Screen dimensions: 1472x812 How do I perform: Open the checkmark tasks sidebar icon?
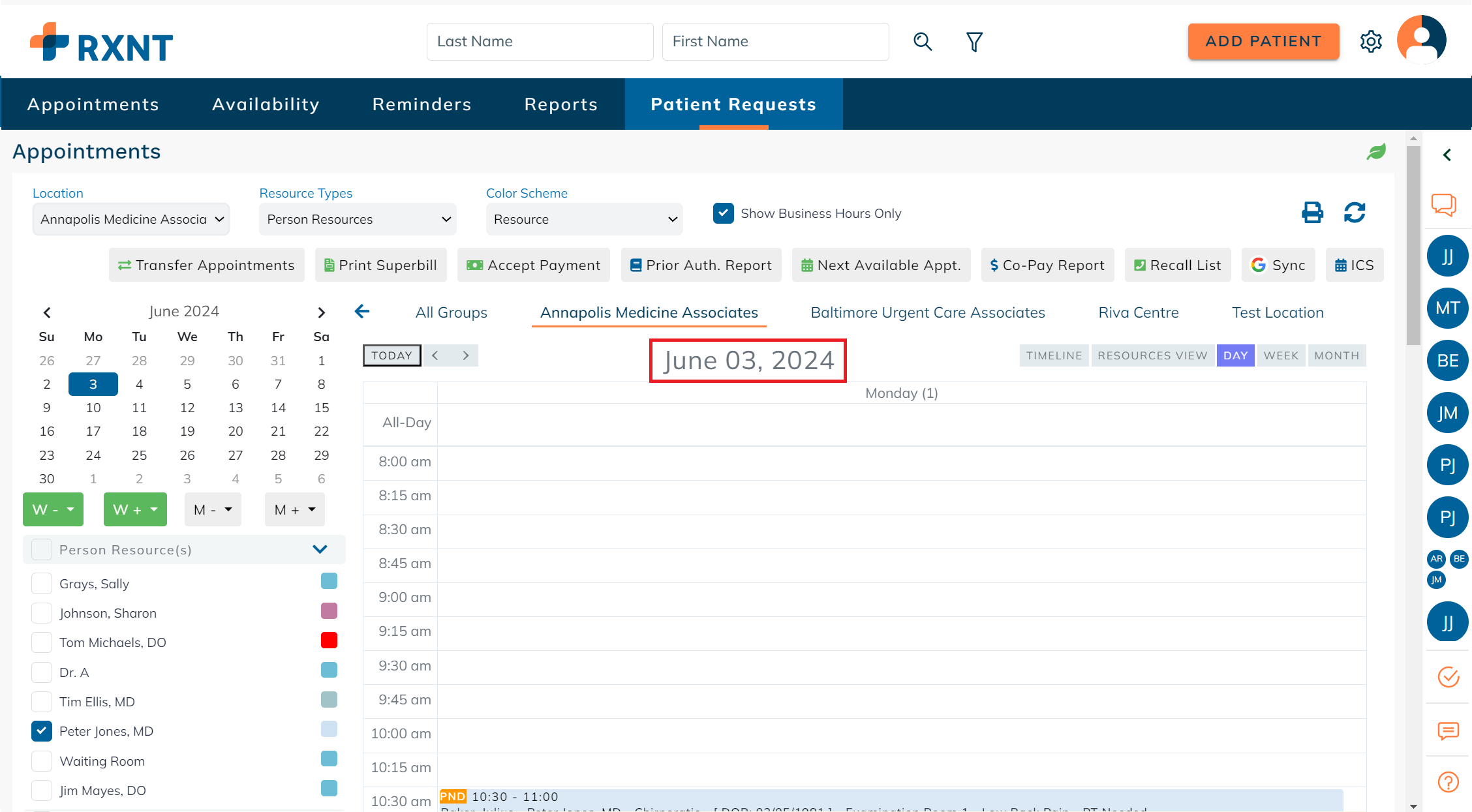click(1449, 677)
